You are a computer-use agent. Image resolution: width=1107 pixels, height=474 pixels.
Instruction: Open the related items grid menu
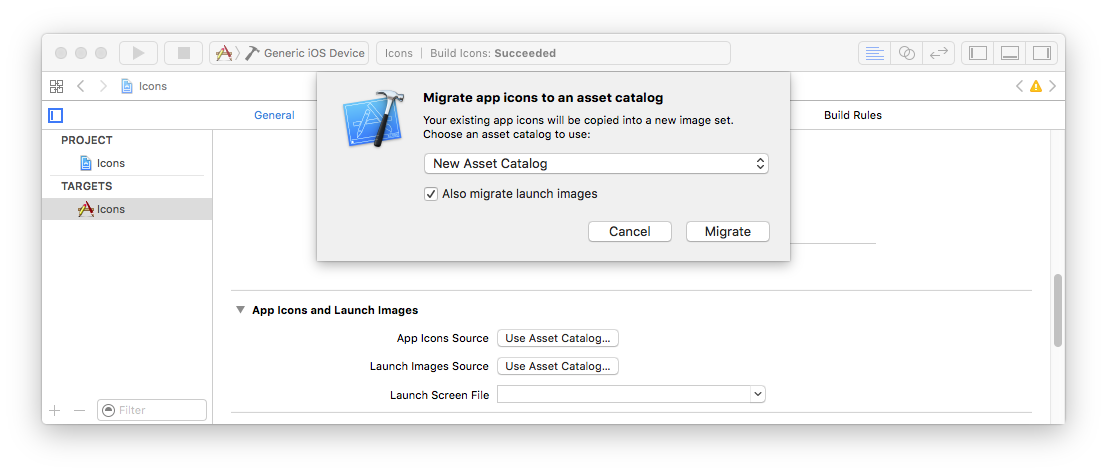(56, 86)
